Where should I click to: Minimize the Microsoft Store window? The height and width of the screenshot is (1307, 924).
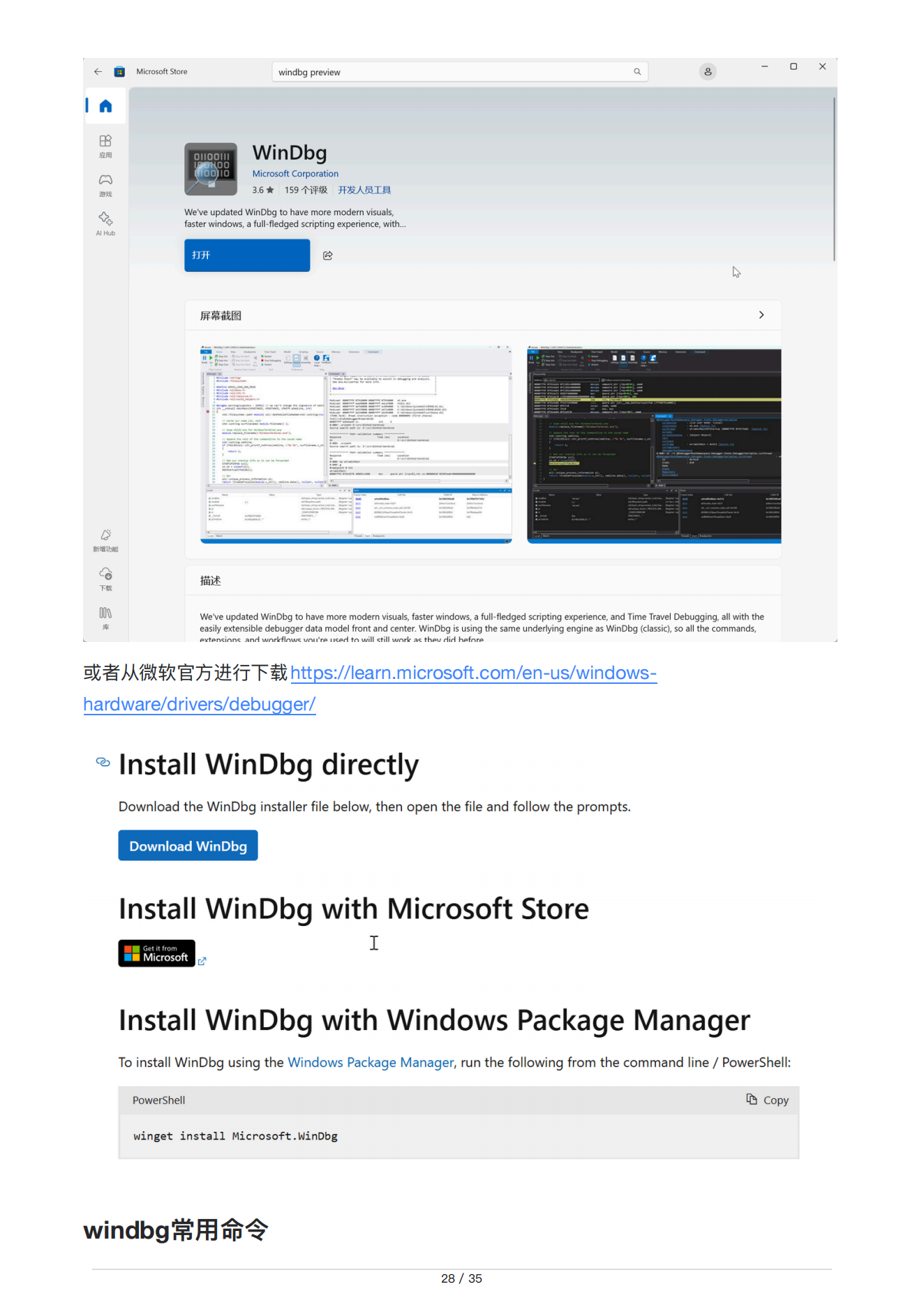click(x=764, y=67)
